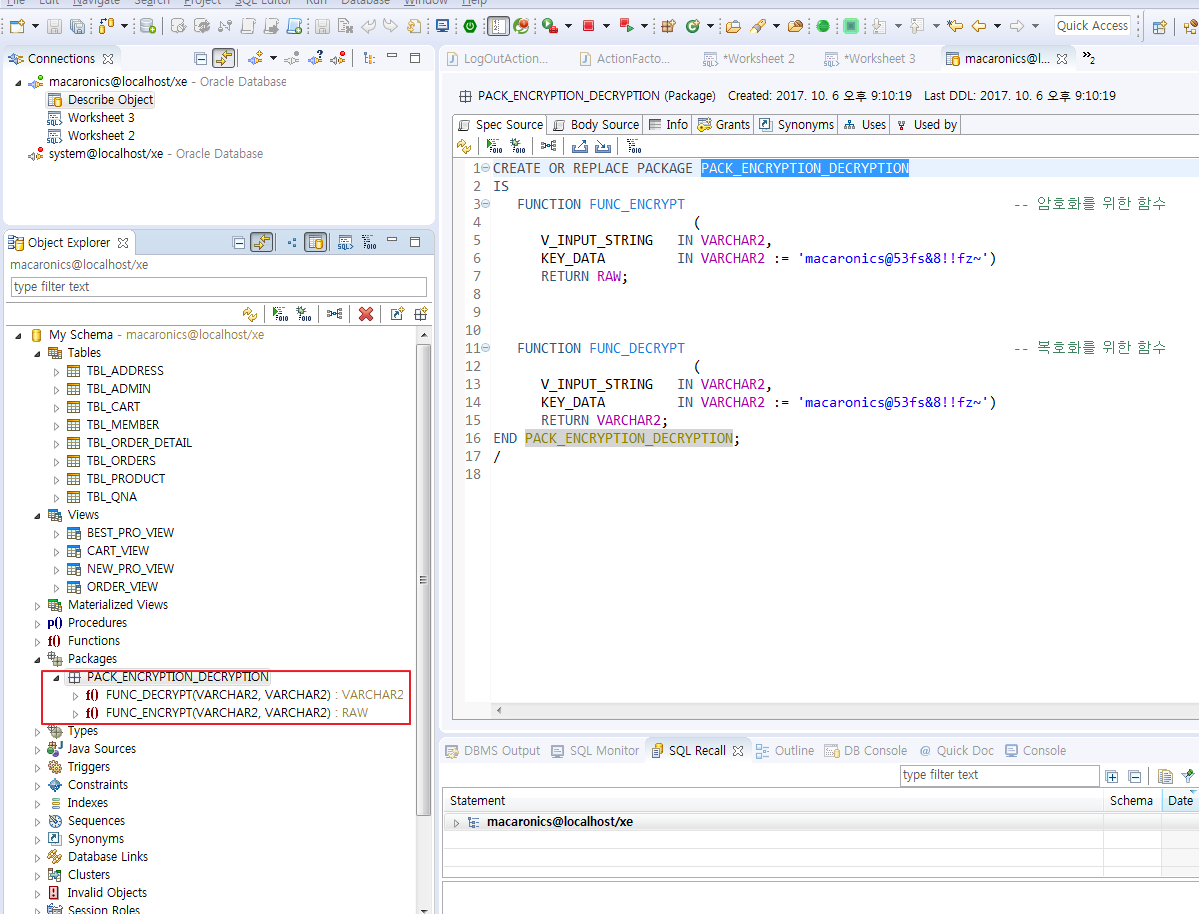
Task: Click the refresh icon below Spec Source tab
Action: [x=464, y=146]
